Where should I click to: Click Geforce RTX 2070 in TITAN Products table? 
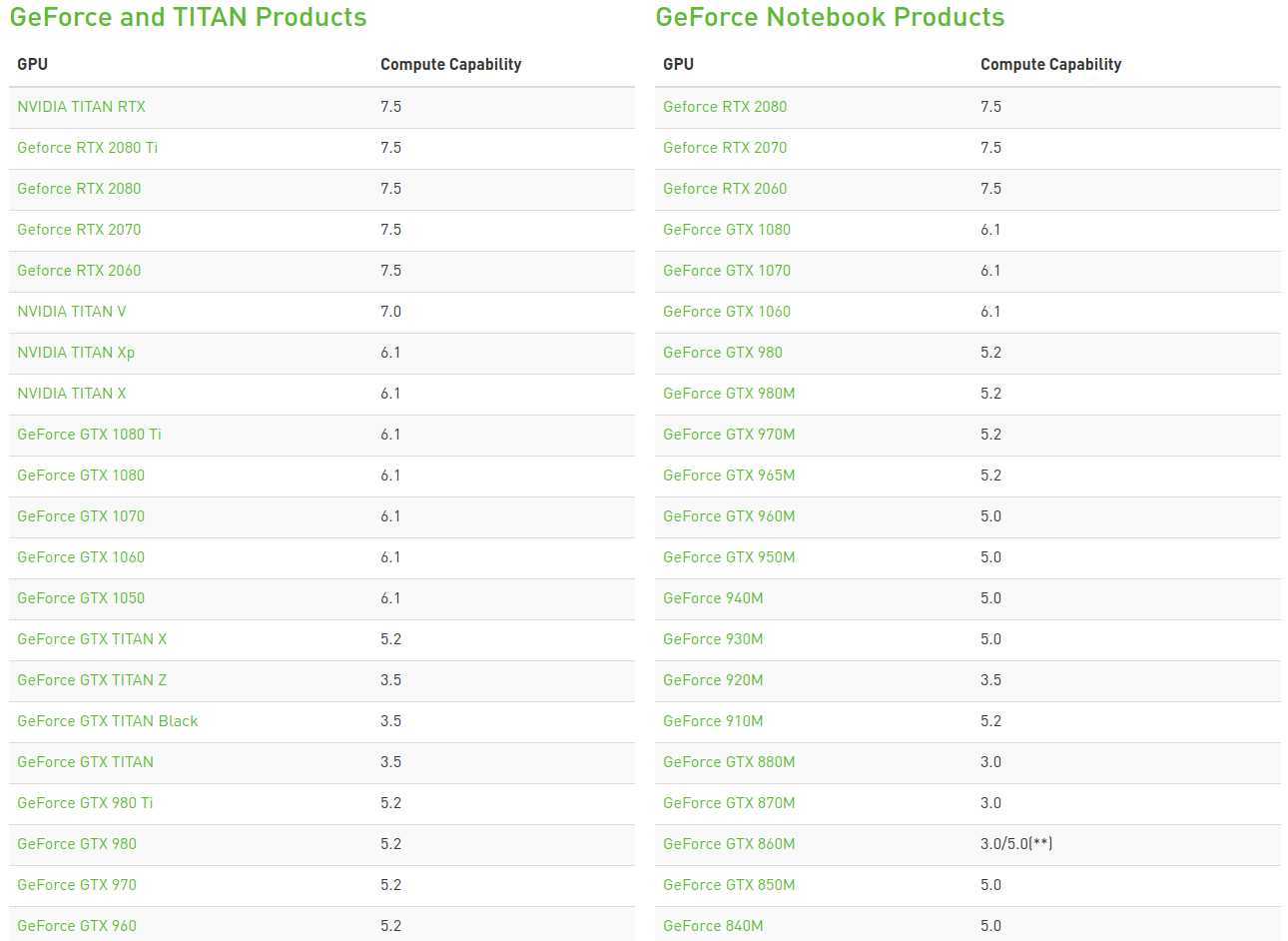[79, 230]
